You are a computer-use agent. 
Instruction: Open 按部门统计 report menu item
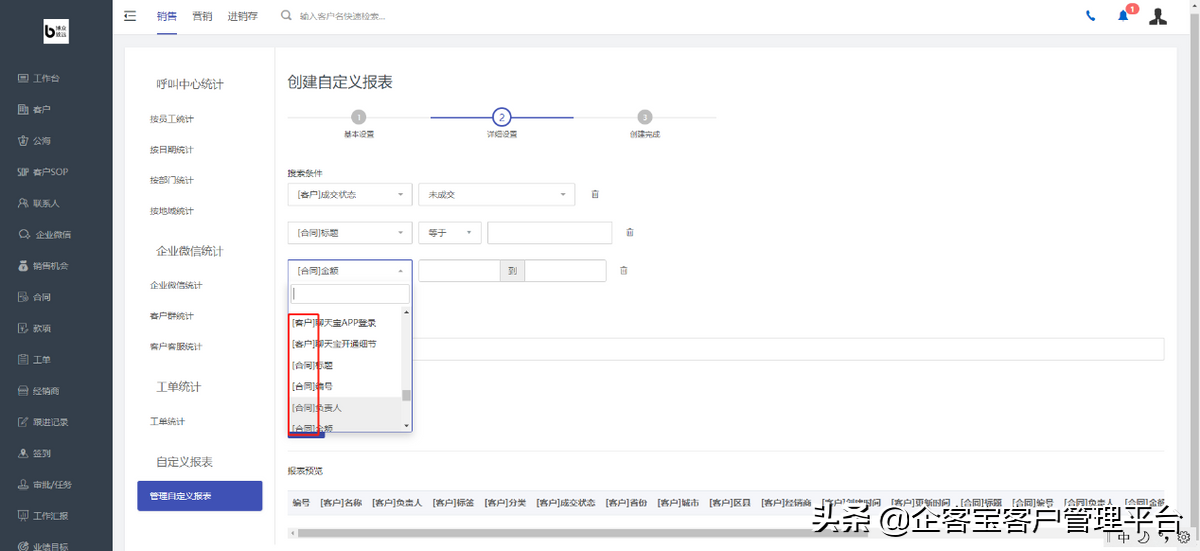(172, 180)
